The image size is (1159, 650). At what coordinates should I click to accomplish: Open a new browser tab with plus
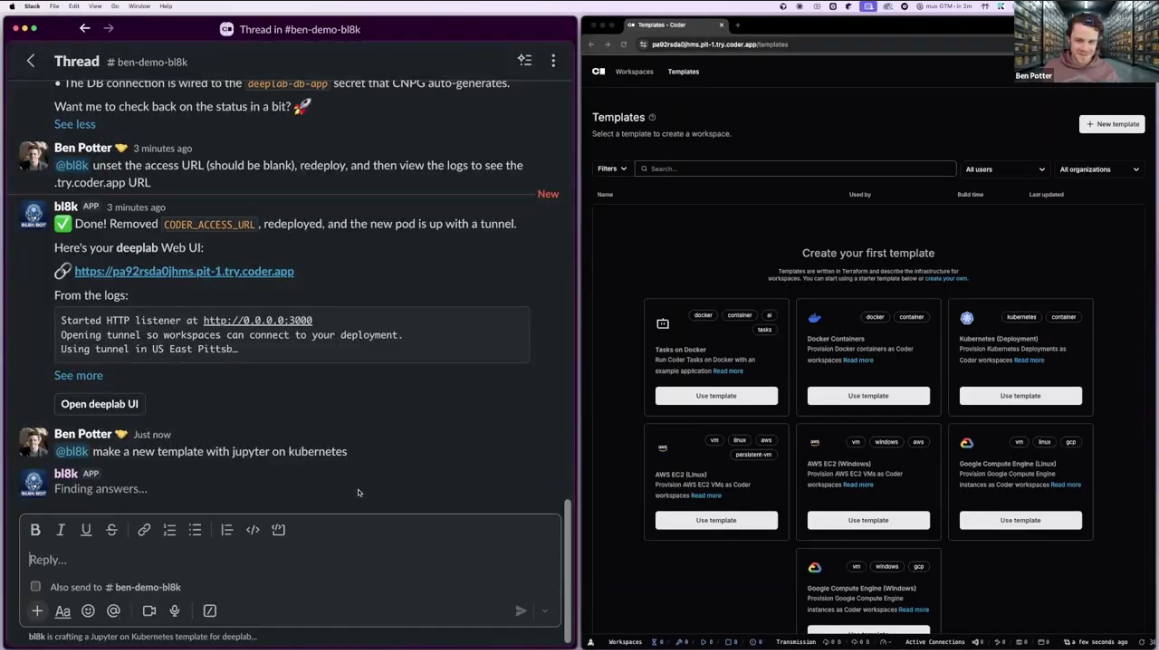tap(738, 25)
